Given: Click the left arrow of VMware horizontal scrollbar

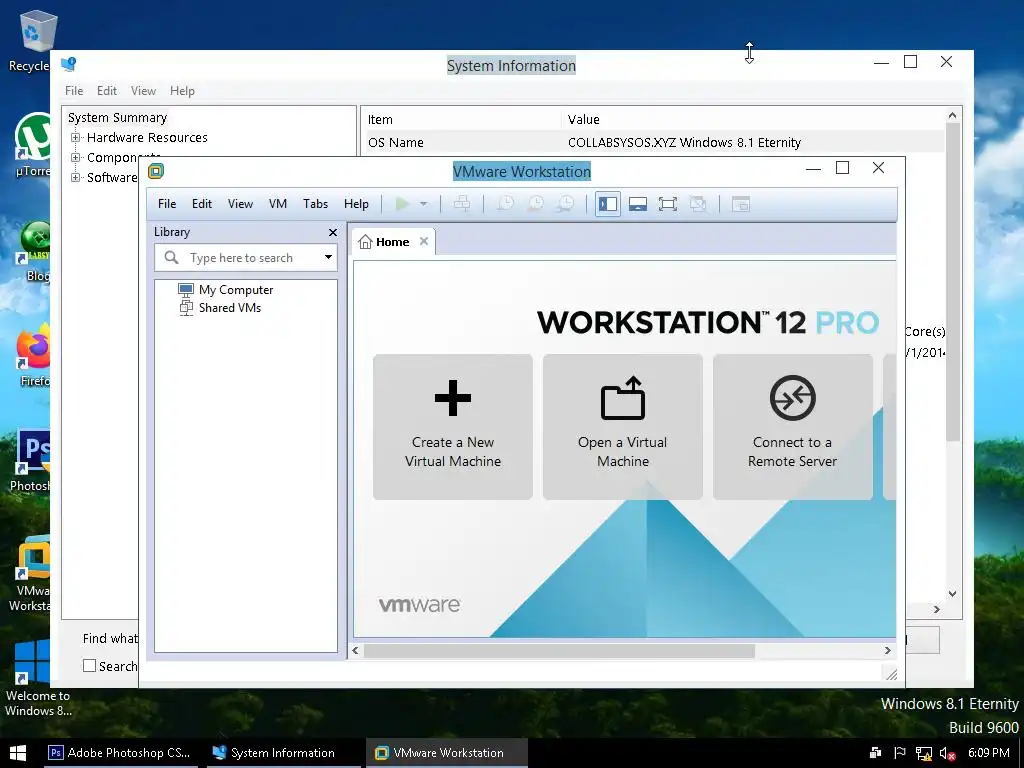Looking at the screenshot, I should coord(355,650).
